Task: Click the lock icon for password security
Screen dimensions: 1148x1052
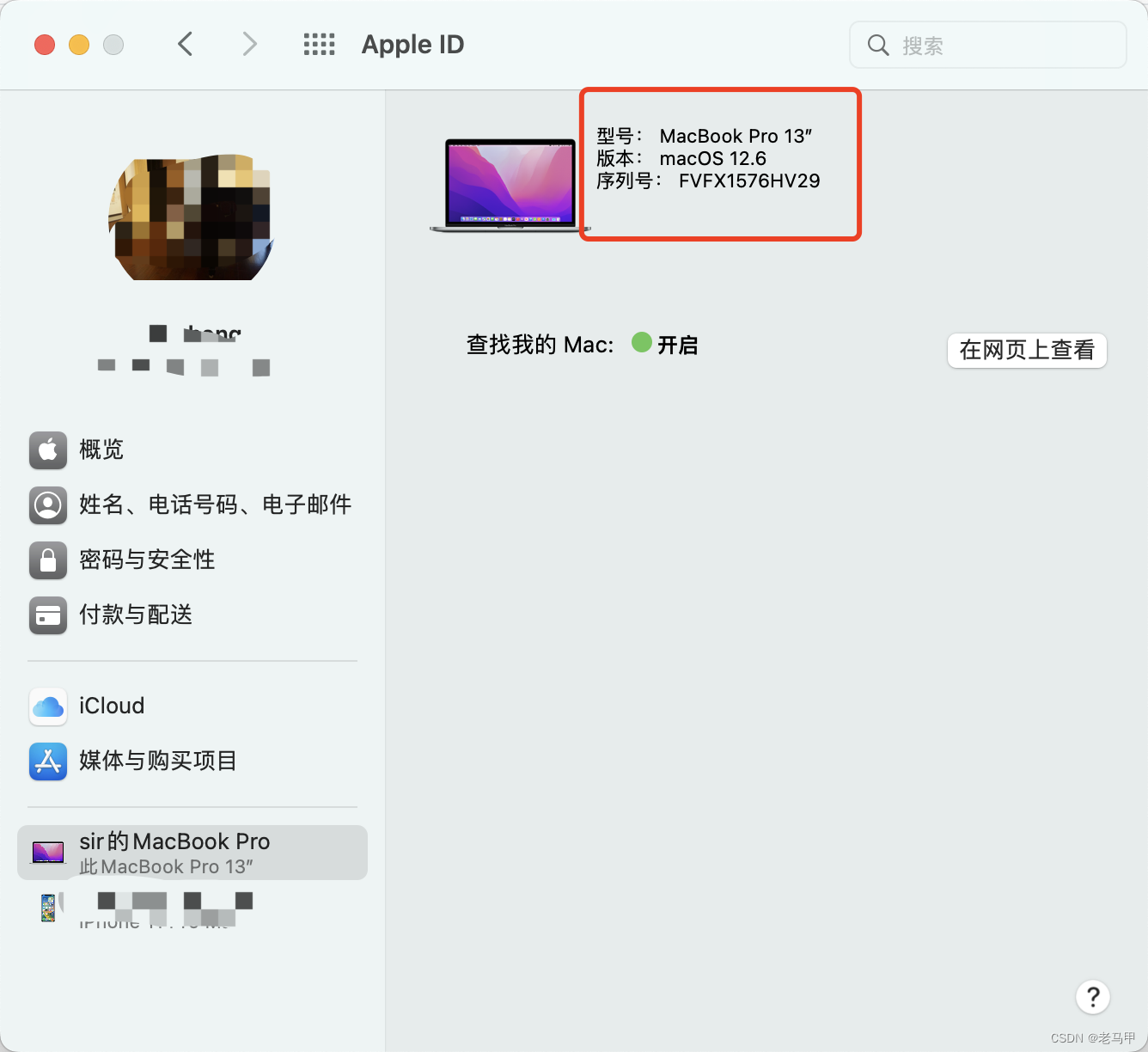Action: 48,560
